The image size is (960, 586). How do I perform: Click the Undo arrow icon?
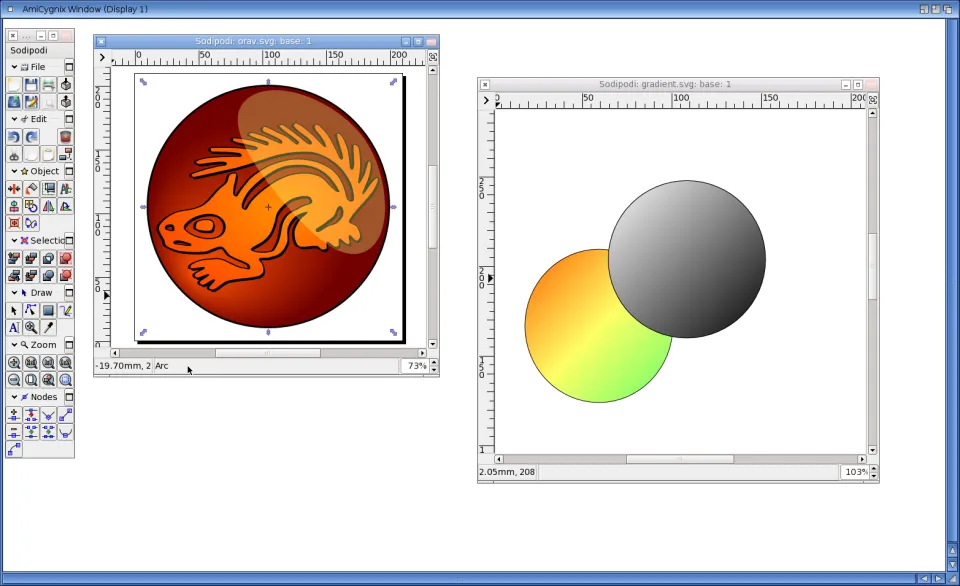click(x=14, y=137)
